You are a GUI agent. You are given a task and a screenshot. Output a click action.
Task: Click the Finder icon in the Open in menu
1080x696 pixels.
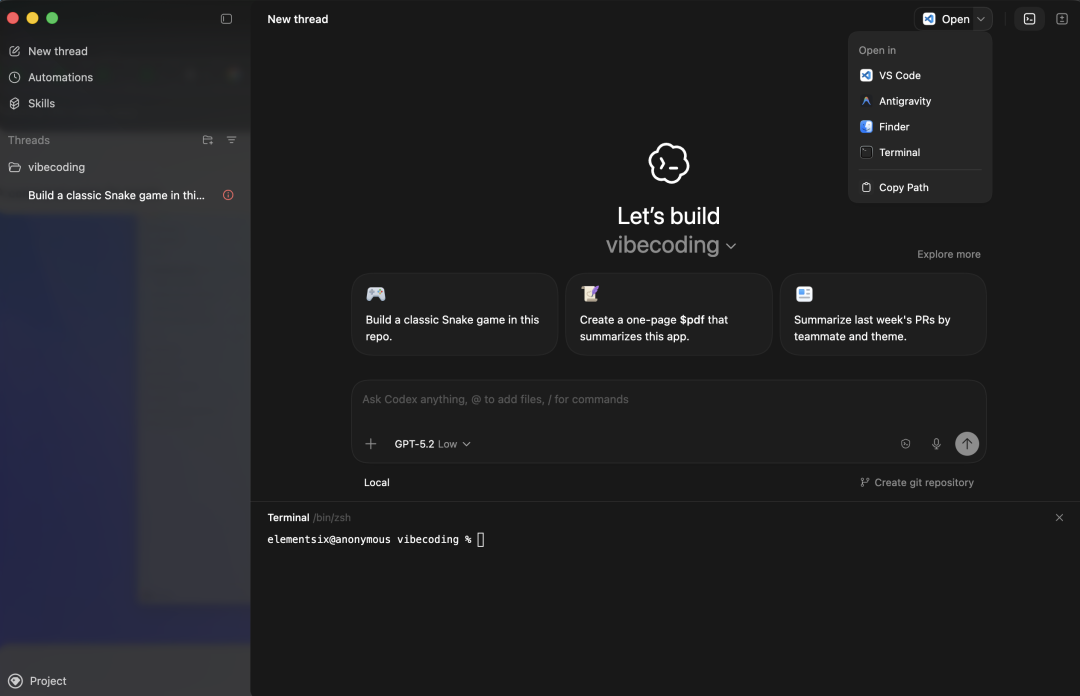[866, 127]
